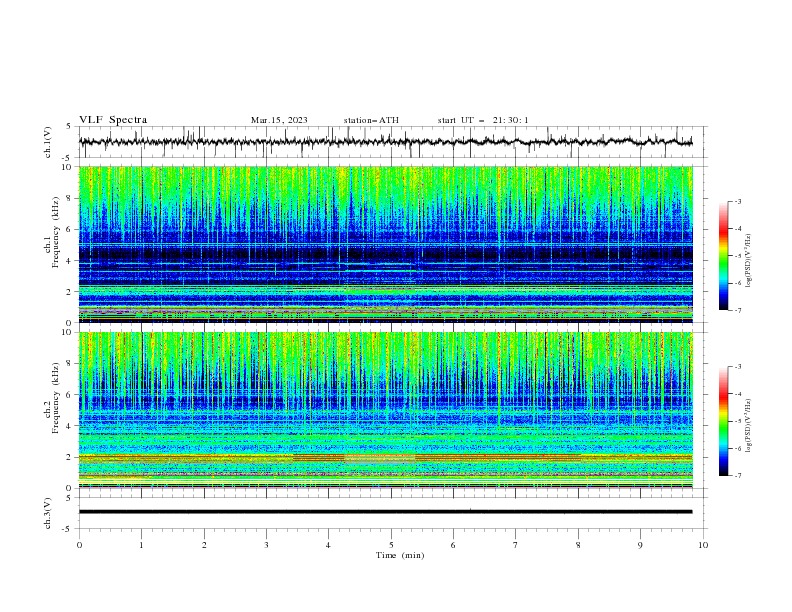This screenshot has height=612, width=792.
Task: Click the time axis tick label "3"
Action: coord(266,545)
